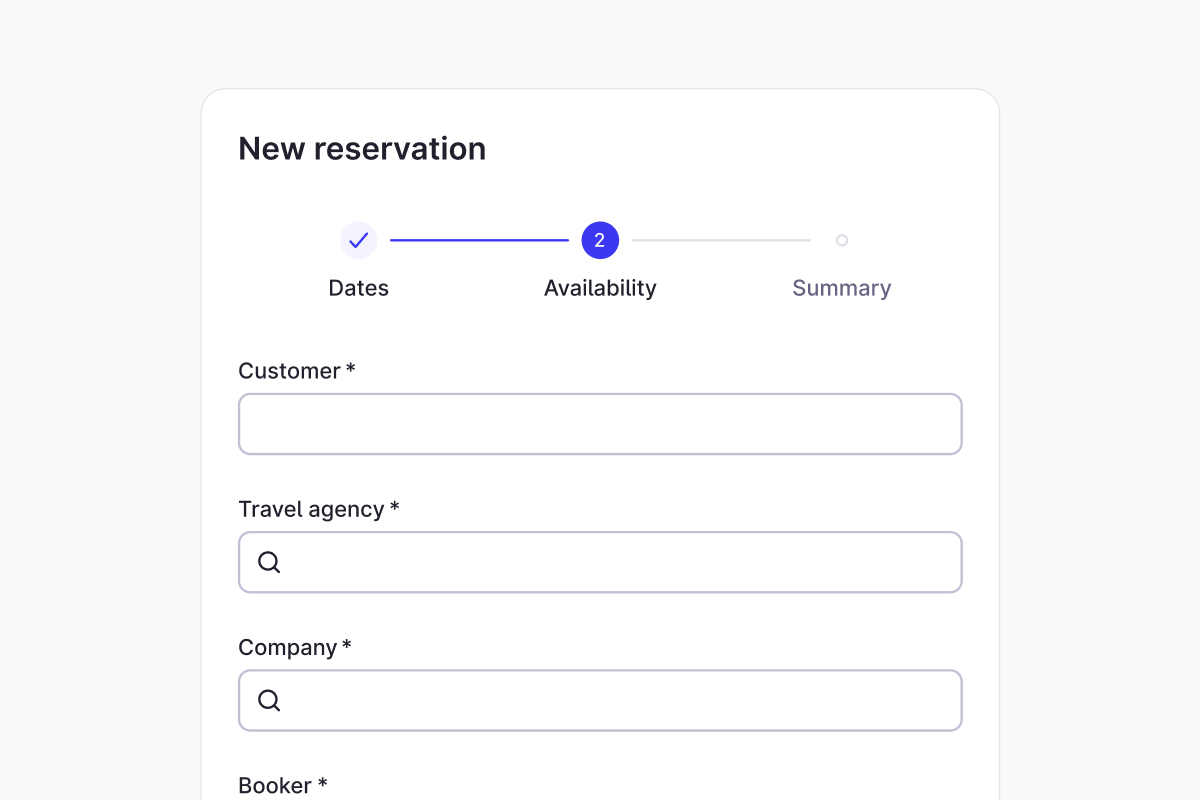
Task: Click the completed progress line after Dates
Action: coord(479,240)
